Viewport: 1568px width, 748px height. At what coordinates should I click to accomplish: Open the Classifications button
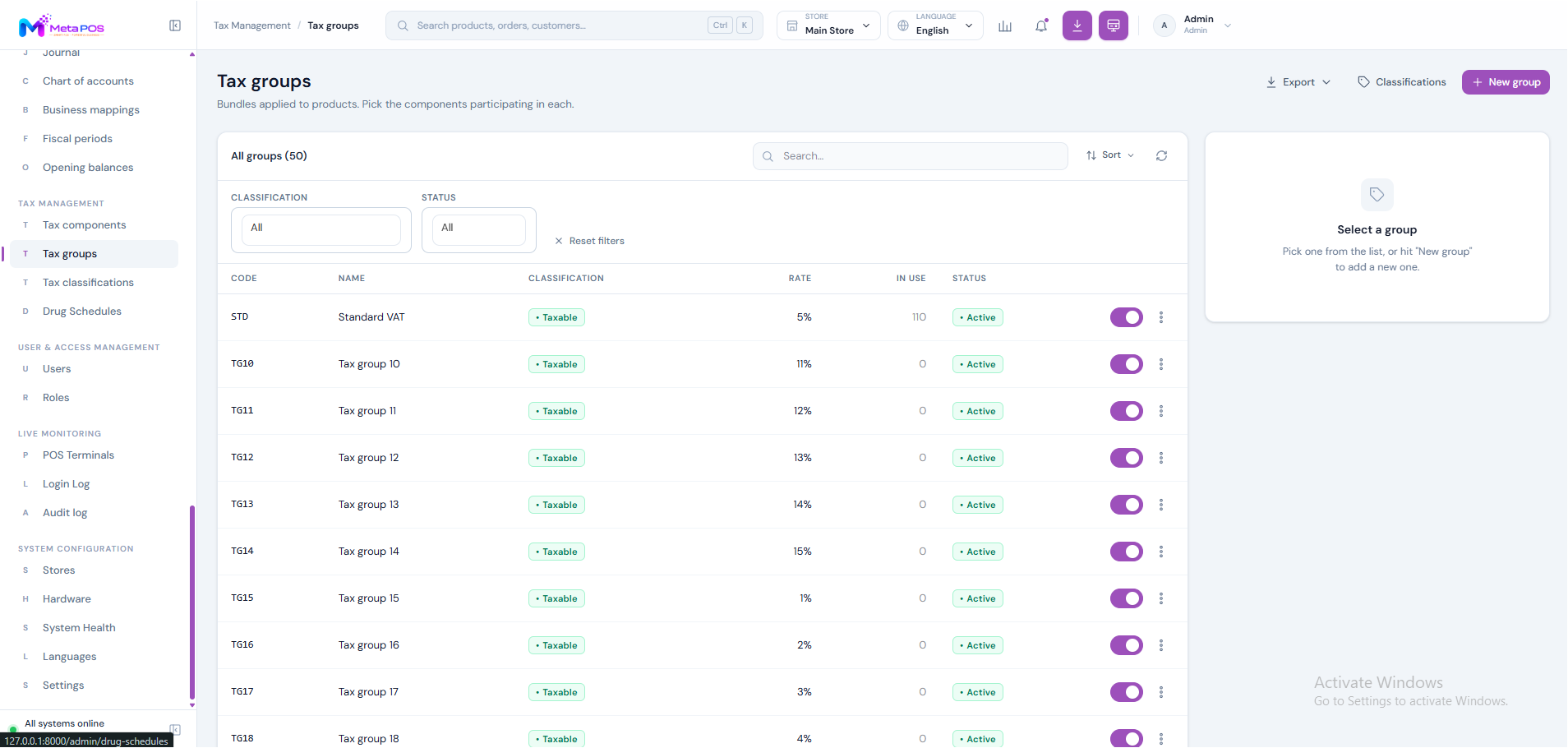point(1402,82)
